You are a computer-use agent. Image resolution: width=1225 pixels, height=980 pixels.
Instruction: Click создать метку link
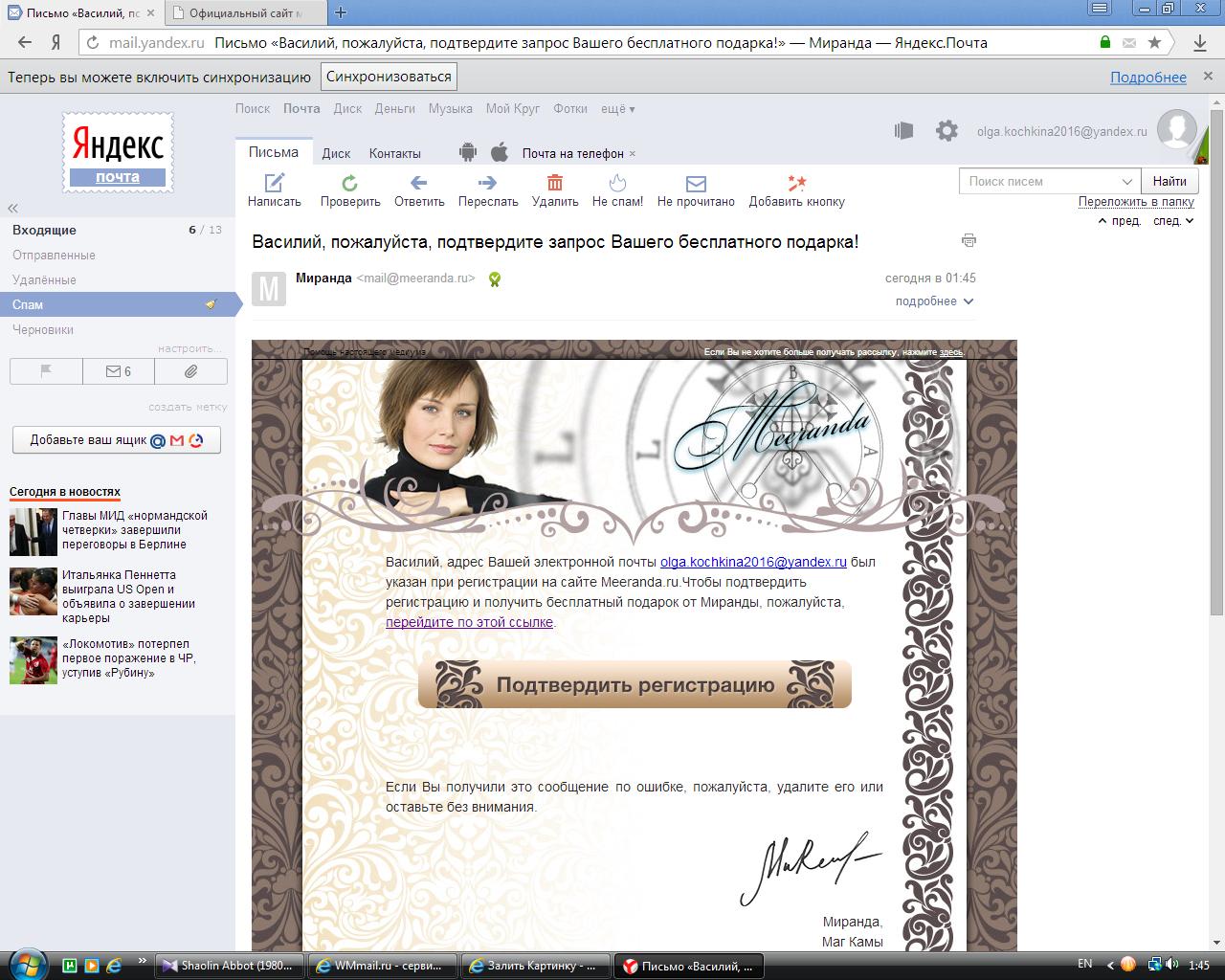point(188,407)
